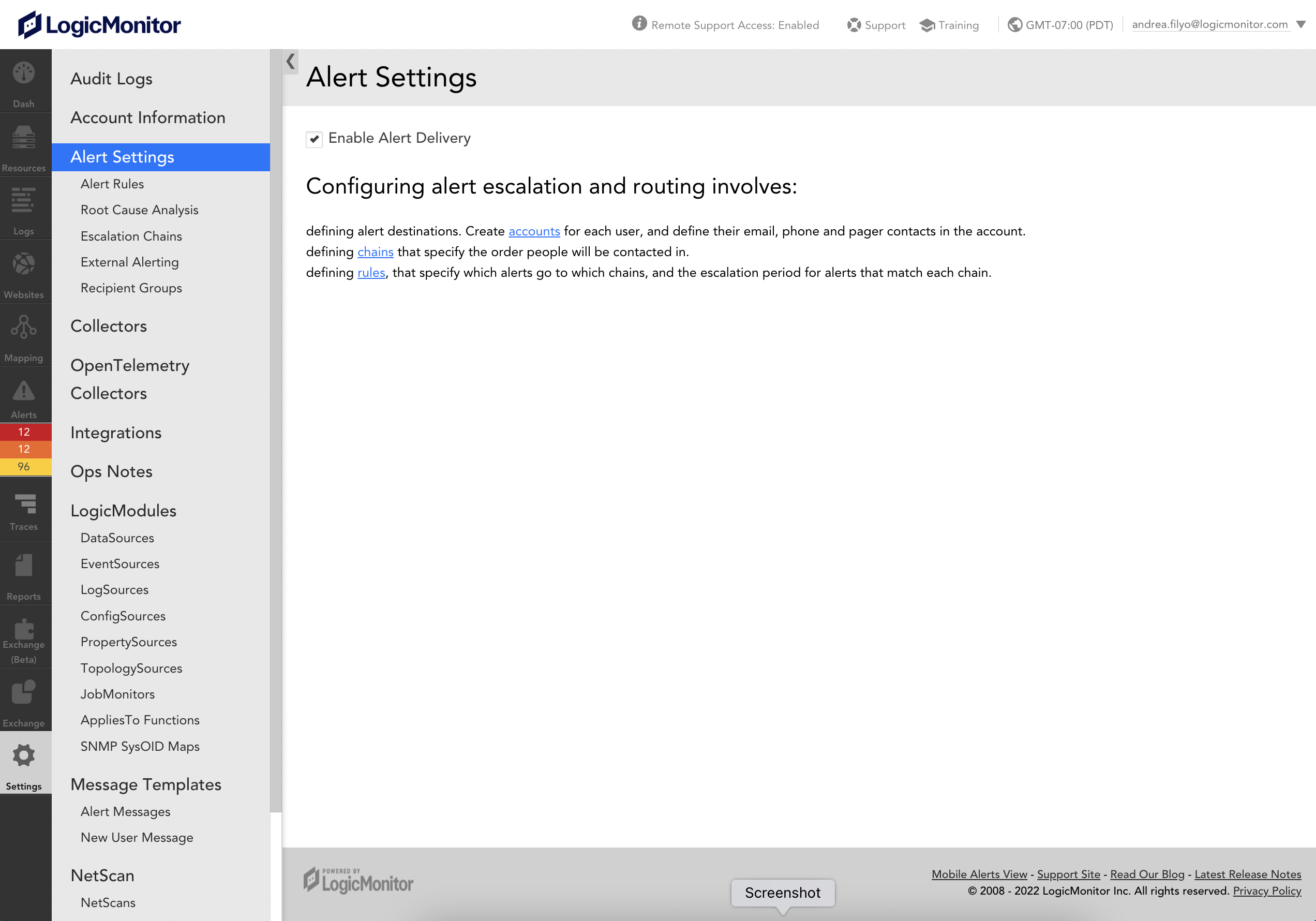The image size is (1316, 921).
Task: Open the Resources section icon
Action: 23,137
